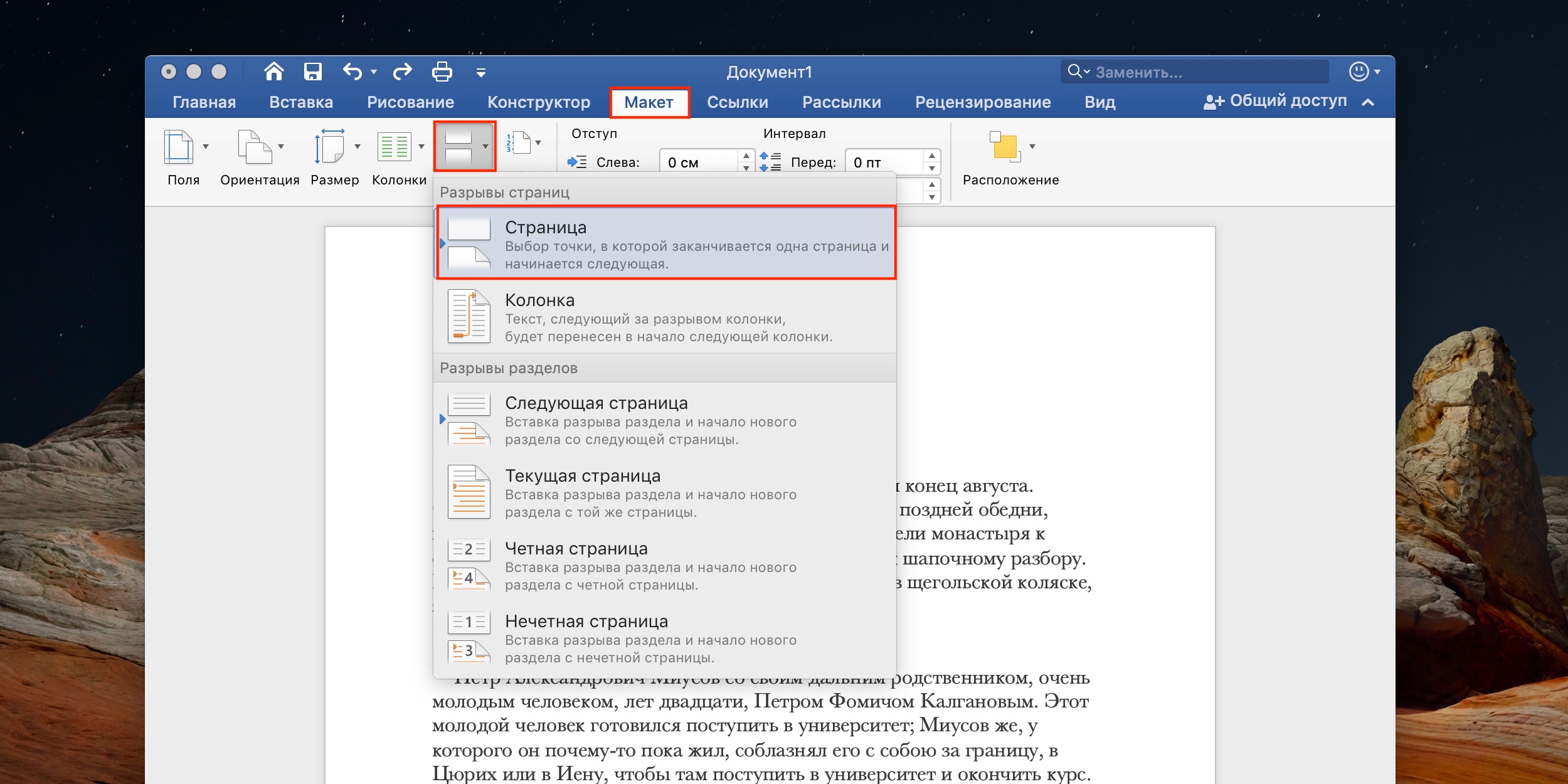This screenshot has height=784, width=1568.
Task: Expand the Расположение arrangement dropdown arrow
Action: [x=1032, y=146]
